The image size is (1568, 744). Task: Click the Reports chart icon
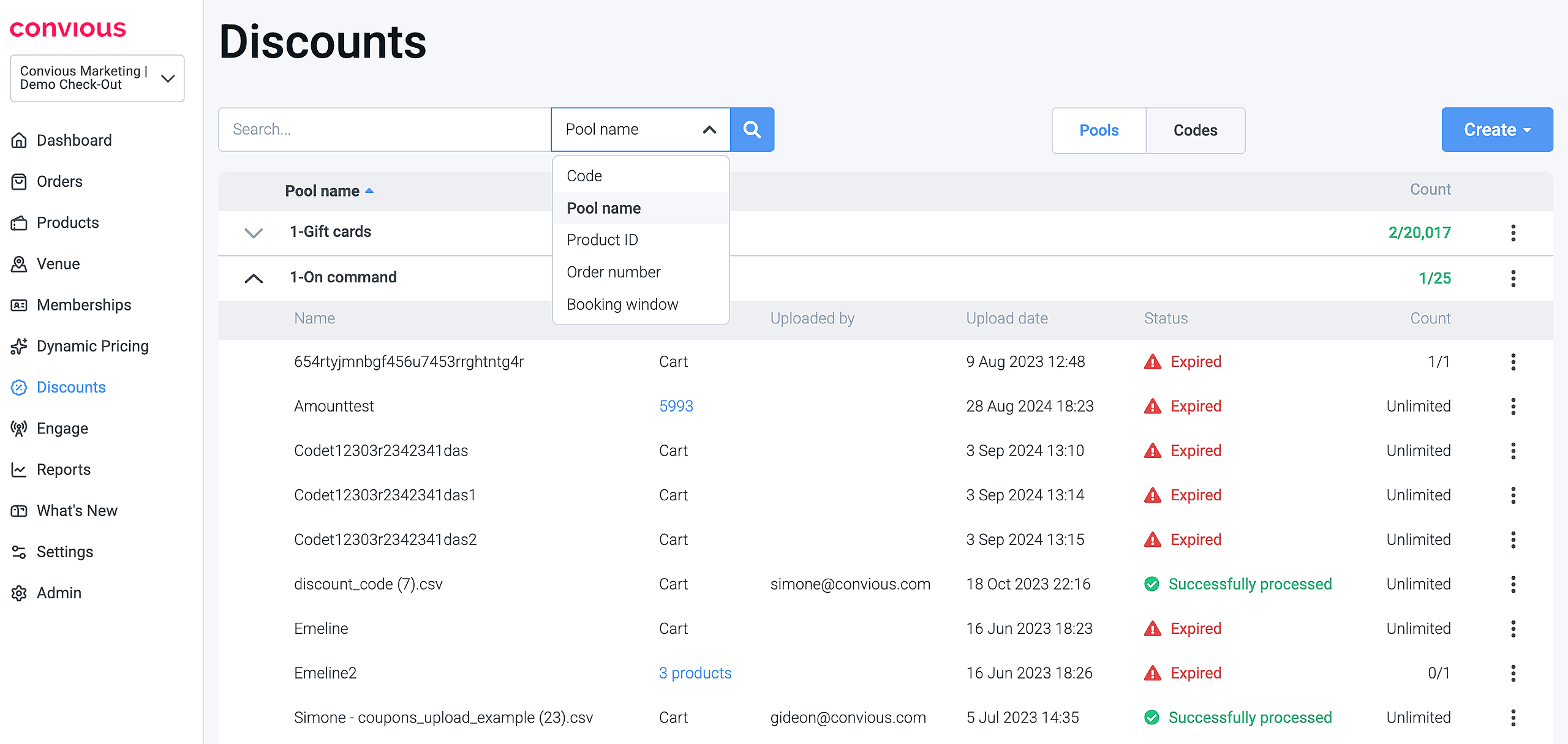19,470
